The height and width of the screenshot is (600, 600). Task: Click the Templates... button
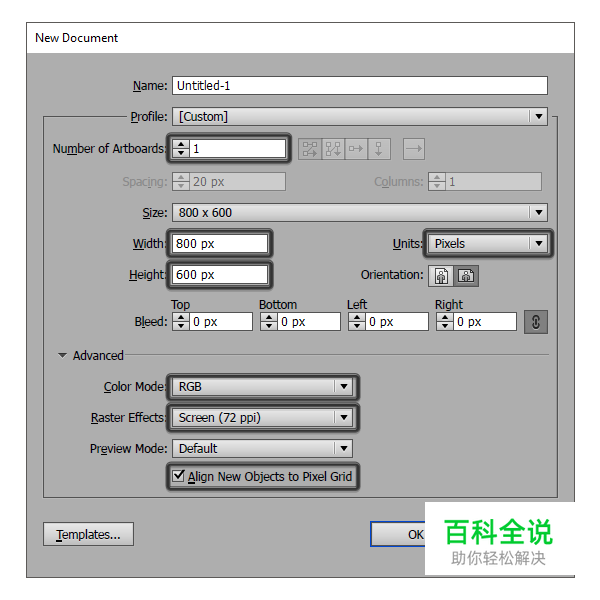[88, 535]
